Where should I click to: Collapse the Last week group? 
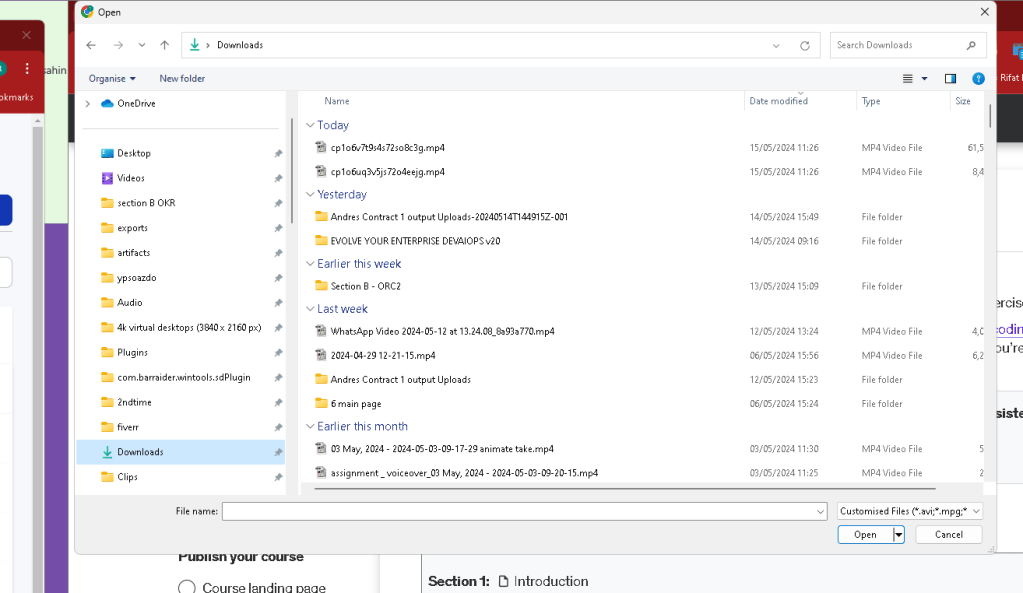tap(310, 309)
